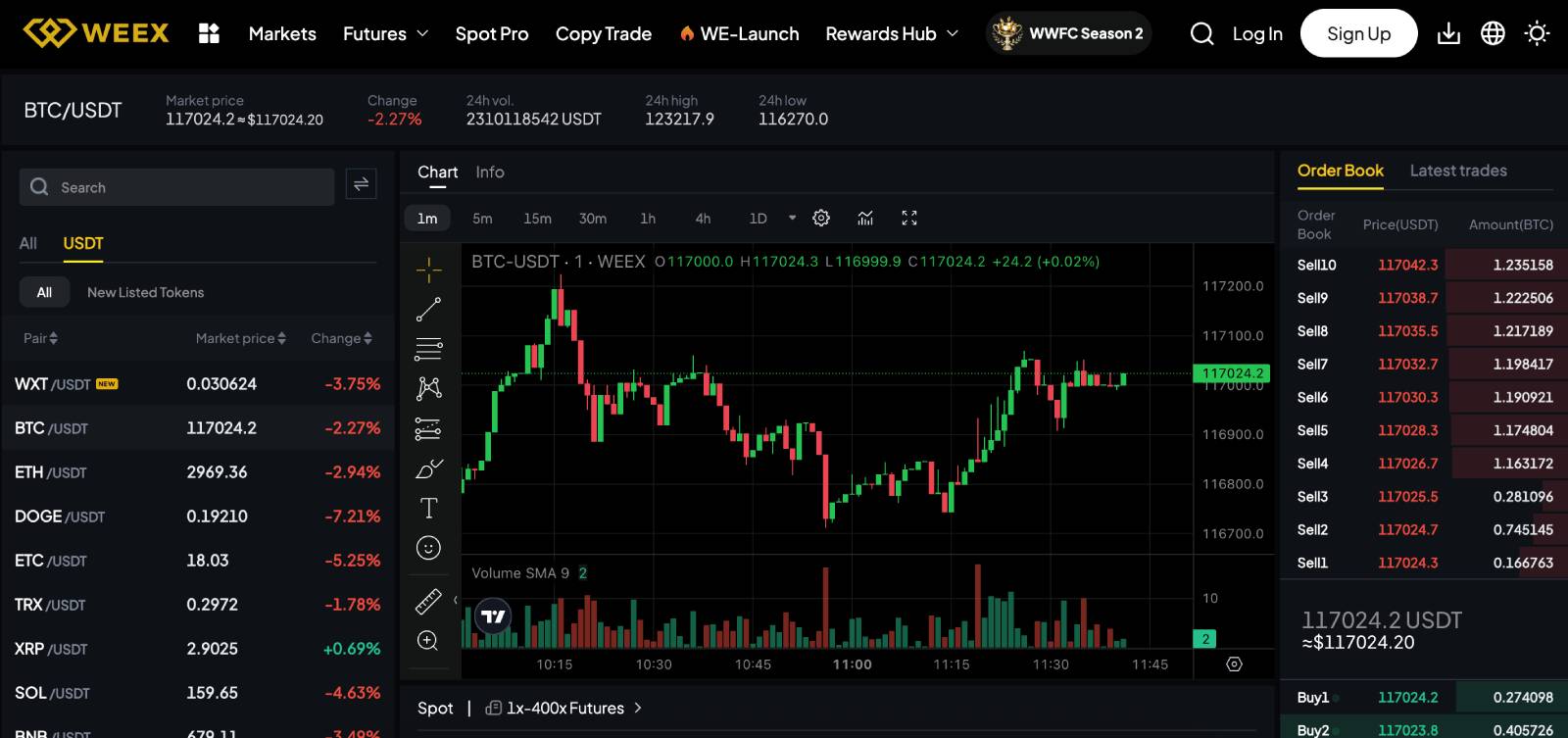The height and width of the screenshot is (738, 1568).
Task: Select the brush drawing tool
Action: point(428,468)
